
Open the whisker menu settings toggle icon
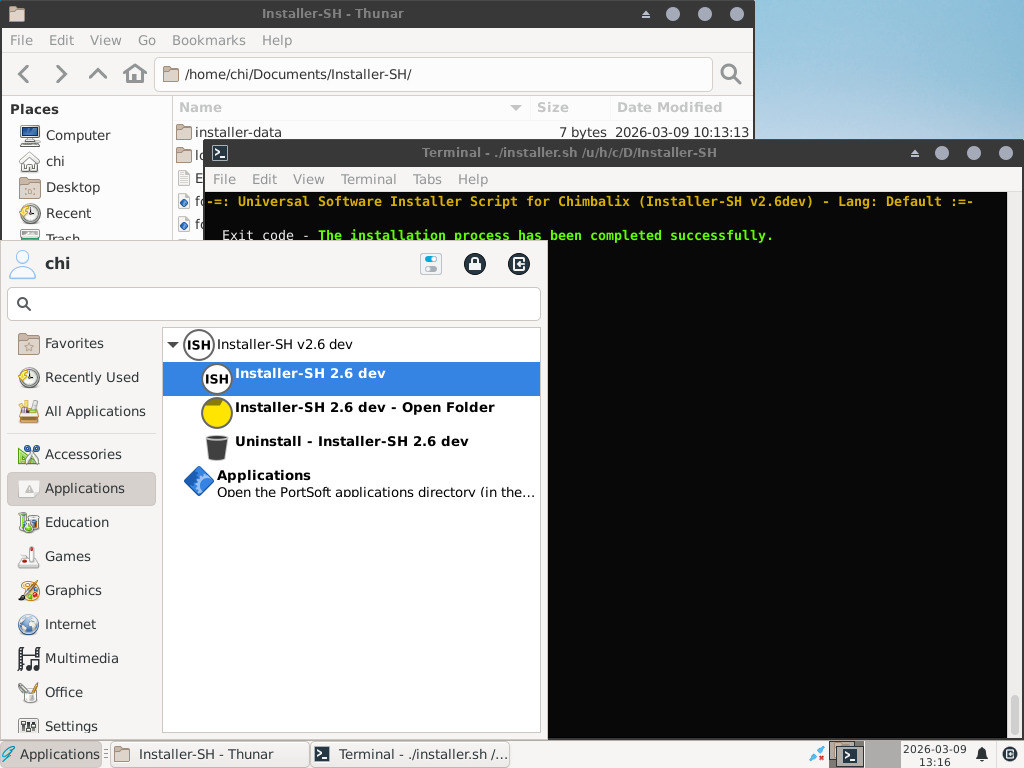[x=431, y=264]
